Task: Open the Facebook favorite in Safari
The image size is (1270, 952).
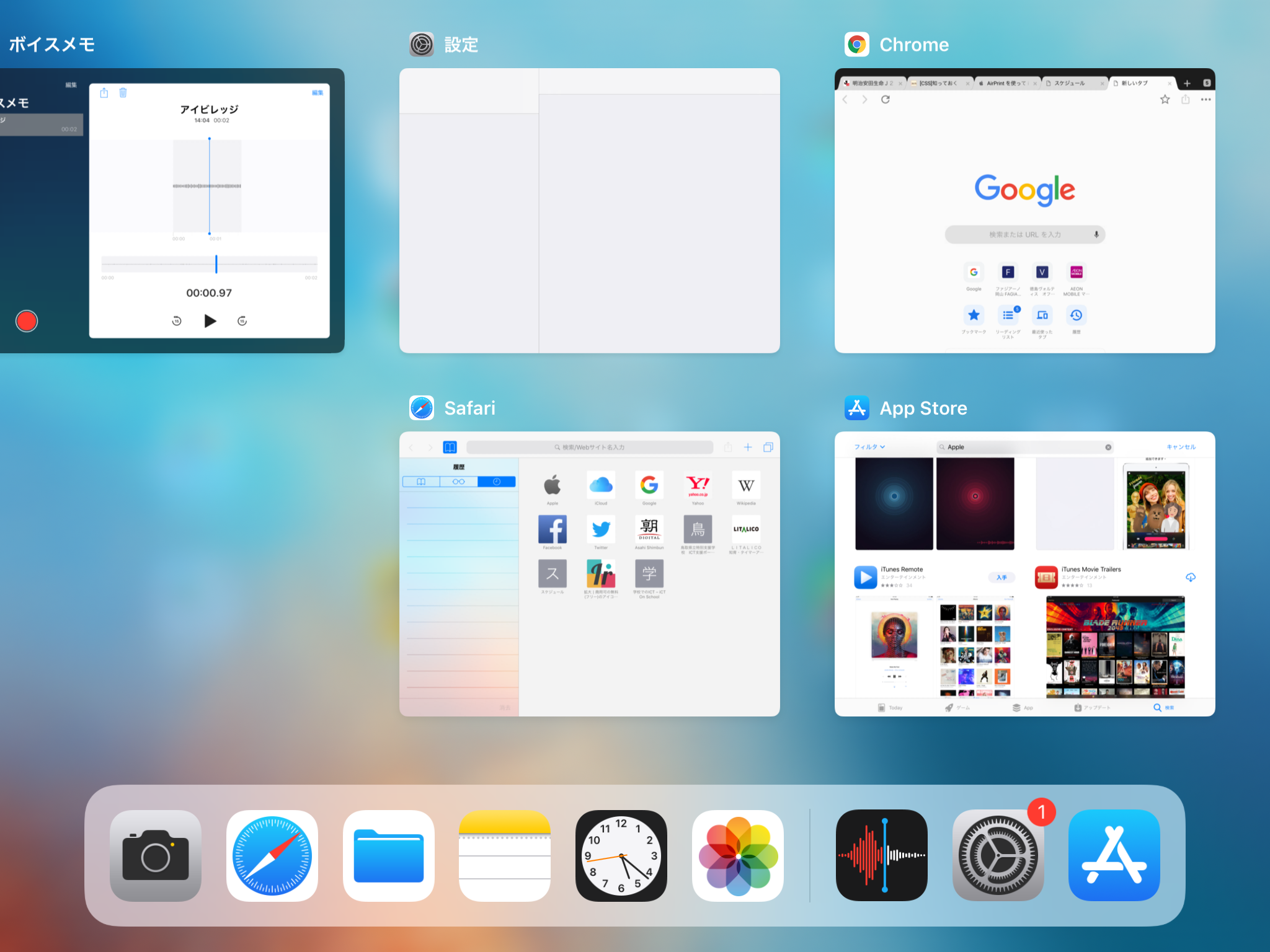Action: pos(552,532)
